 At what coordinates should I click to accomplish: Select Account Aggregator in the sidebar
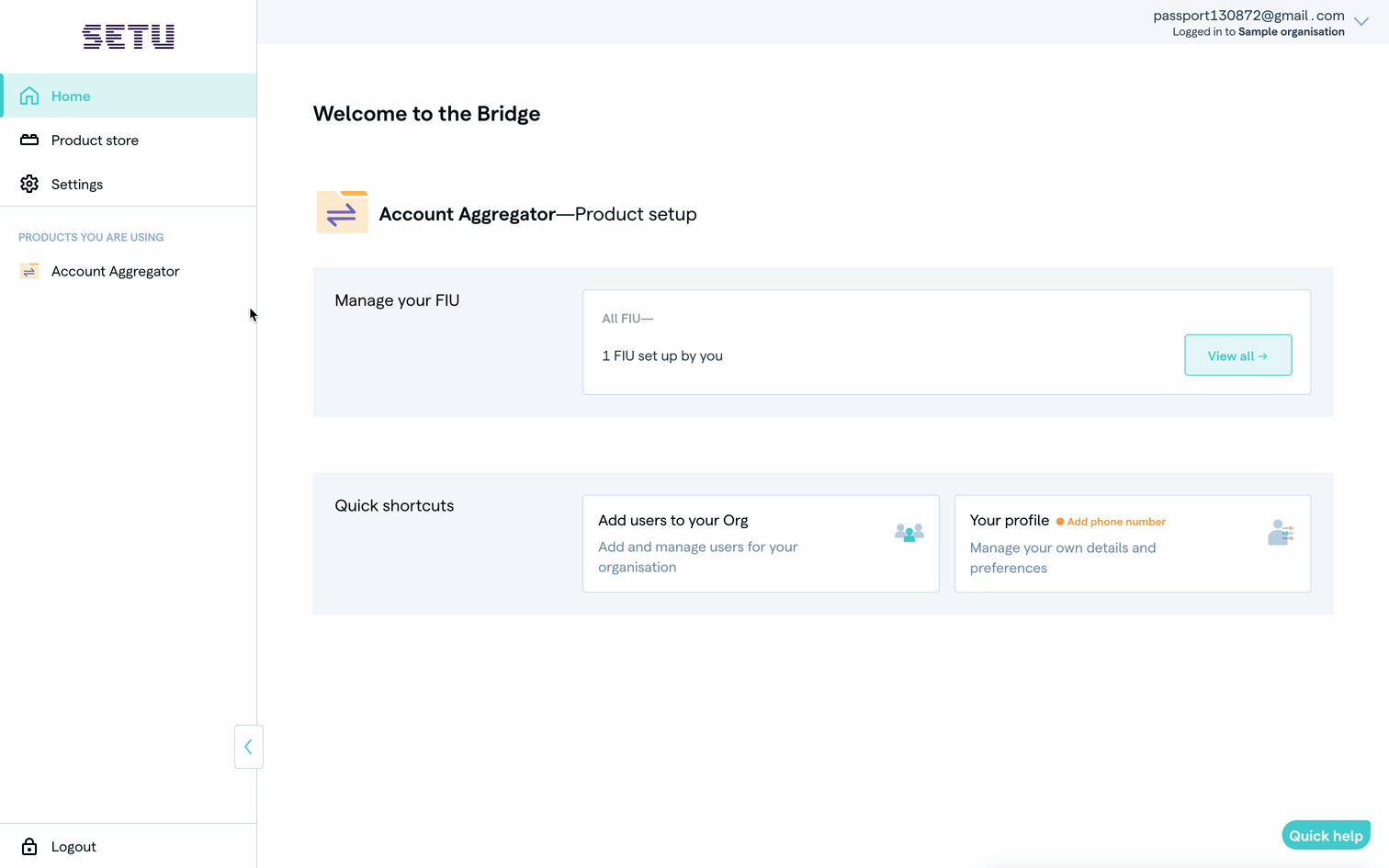[115, 271]
